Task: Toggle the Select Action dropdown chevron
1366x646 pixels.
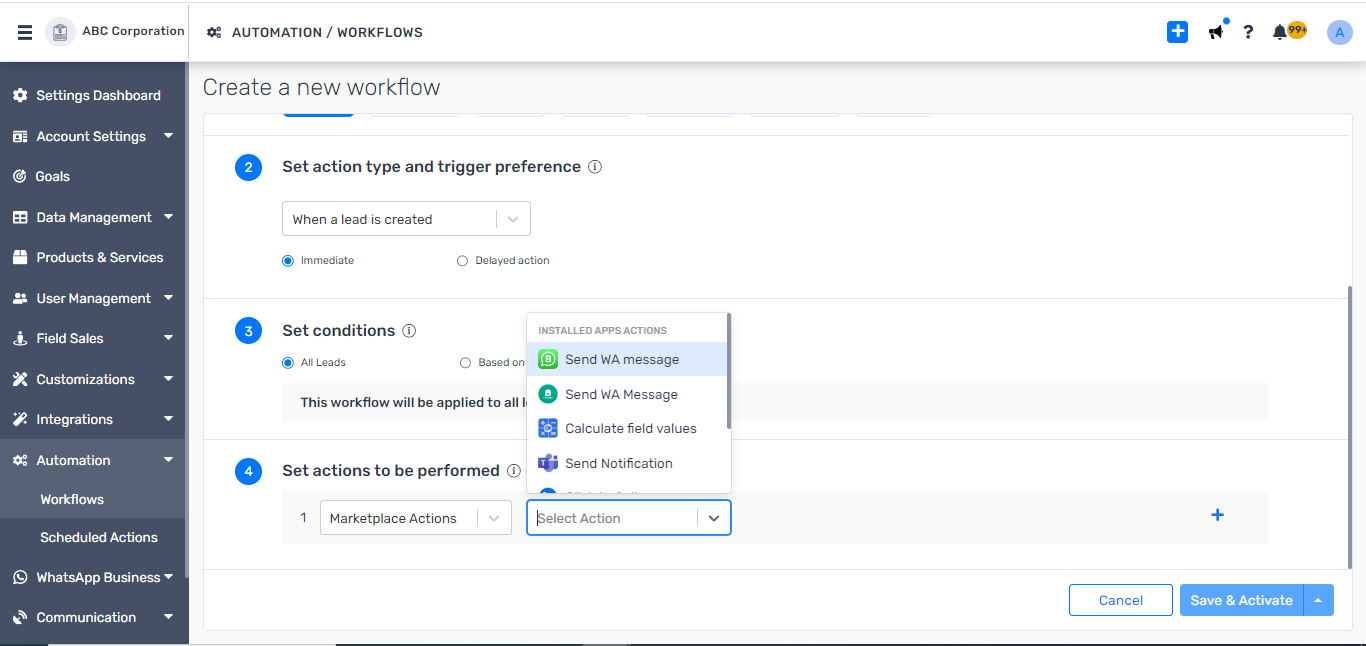Action: 714,518
